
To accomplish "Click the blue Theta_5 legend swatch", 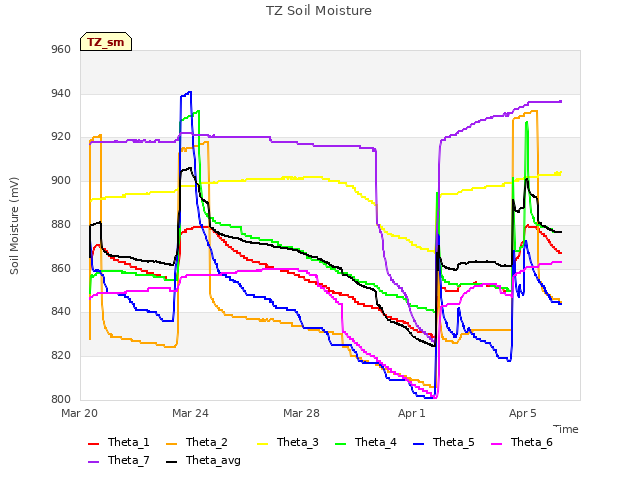I will (x=418, y=444).
